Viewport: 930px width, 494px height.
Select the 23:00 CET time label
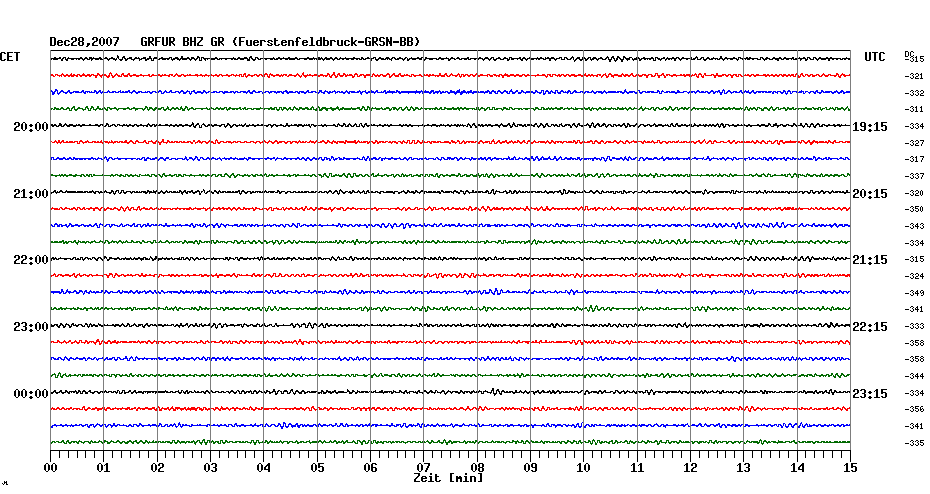31,327
